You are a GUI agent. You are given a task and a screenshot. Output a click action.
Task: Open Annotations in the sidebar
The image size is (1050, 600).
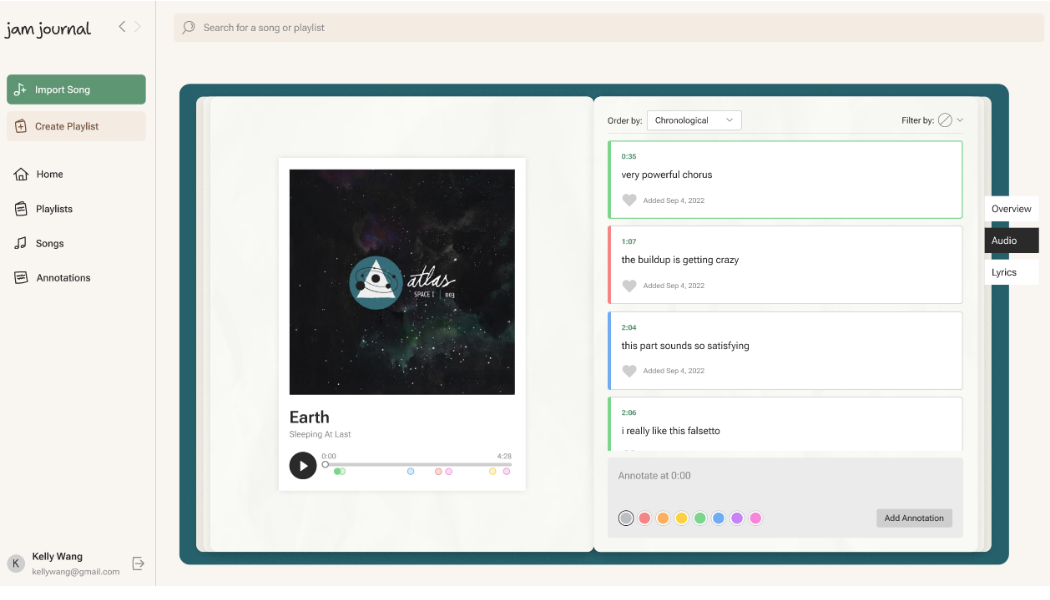(62, 278)
